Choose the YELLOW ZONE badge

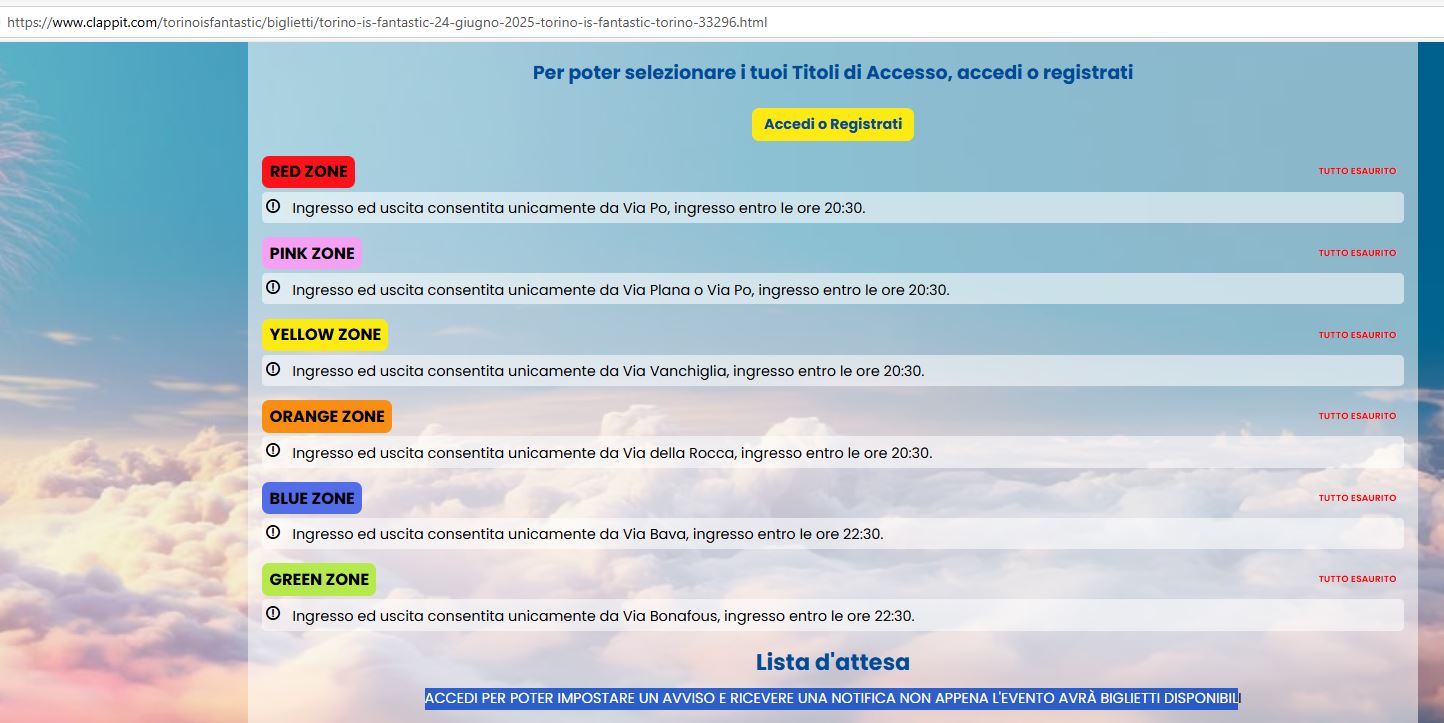pos(325,335)
